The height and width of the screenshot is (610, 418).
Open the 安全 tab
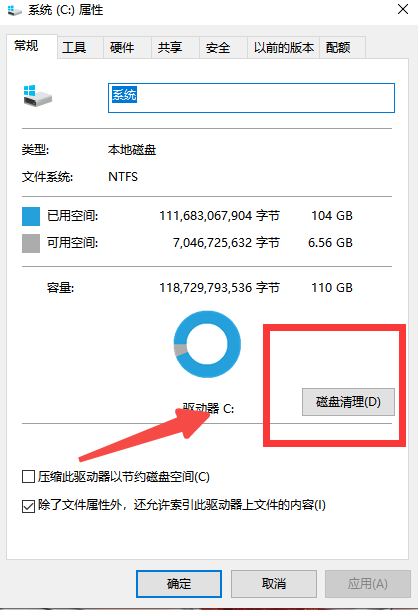click(x=223, y=48)
